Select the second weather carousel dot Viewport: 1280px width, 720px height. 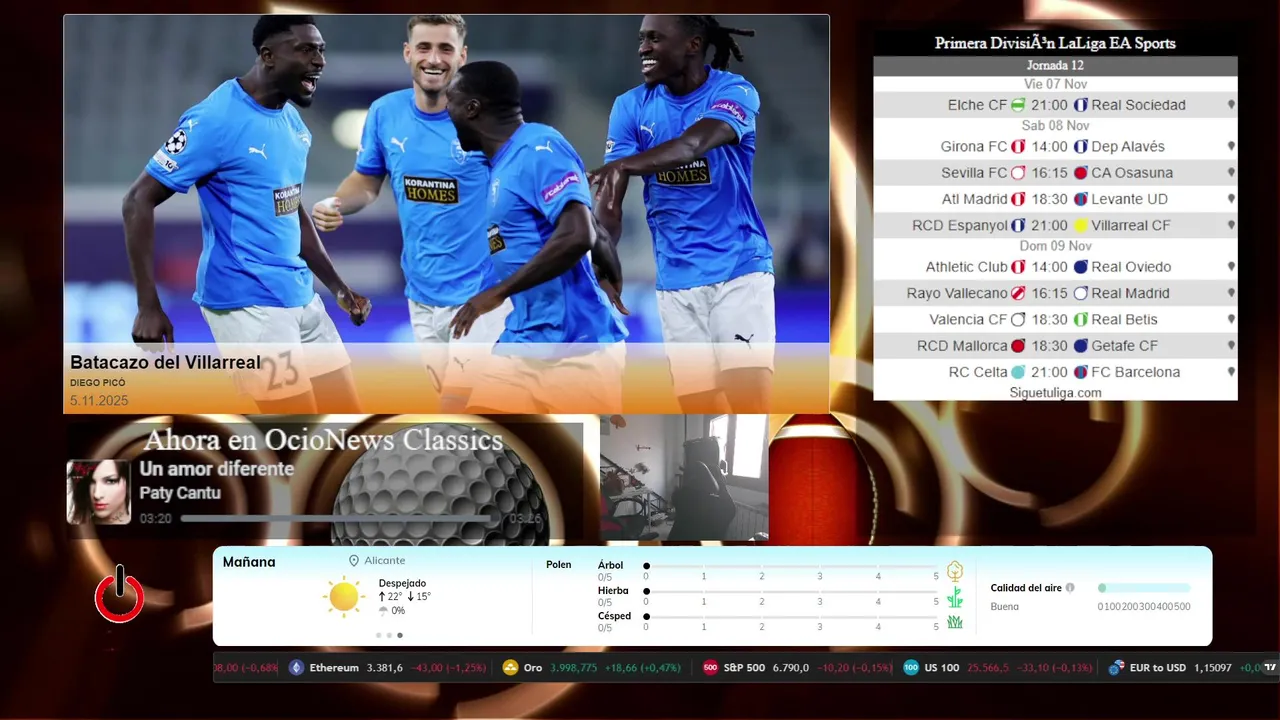(389, 635)
